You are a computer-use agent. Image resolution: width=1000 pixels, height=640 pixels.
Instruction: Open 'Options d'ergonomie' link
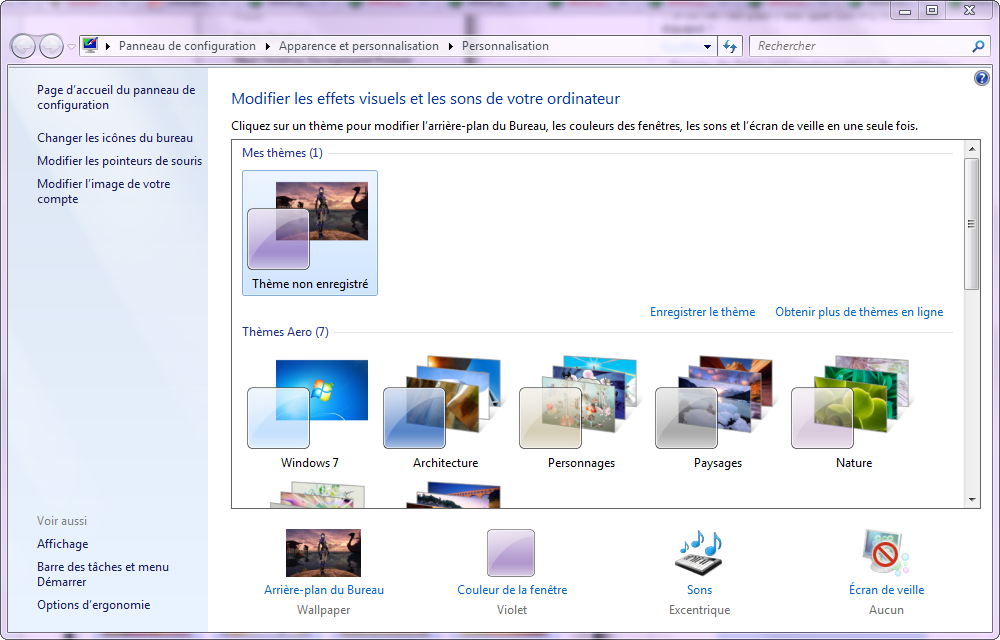(x=94, y=605)
